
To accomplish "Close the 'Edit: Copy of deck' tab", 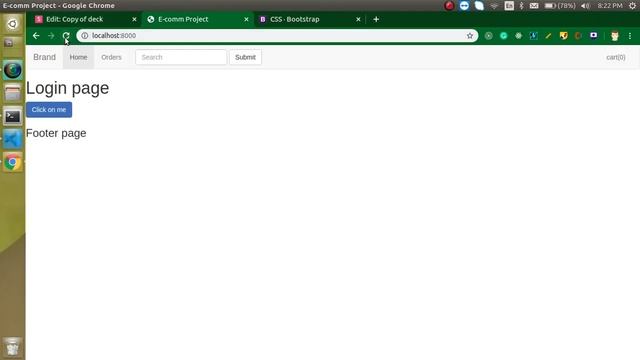I will click(134, 19).
